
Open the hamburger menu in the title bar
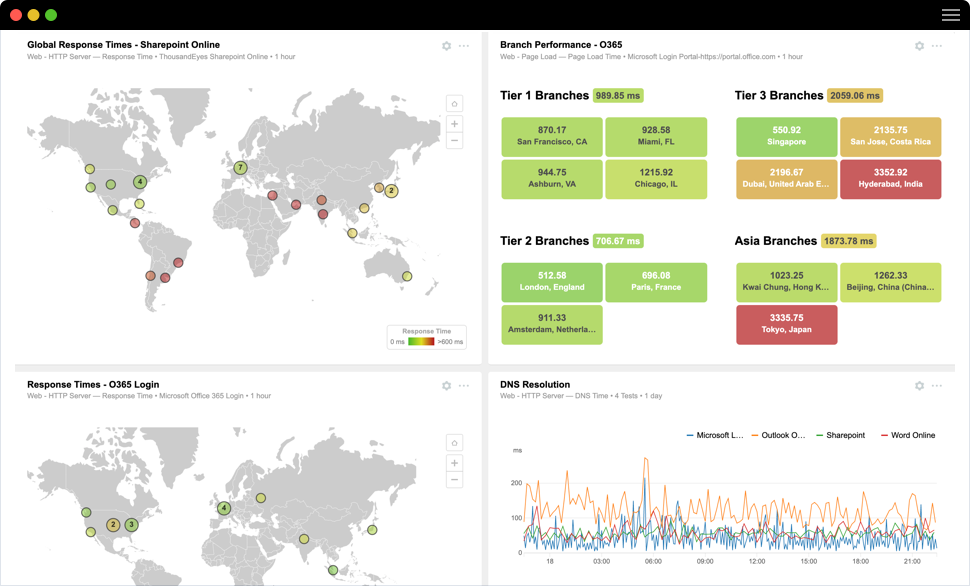point(950,15)
